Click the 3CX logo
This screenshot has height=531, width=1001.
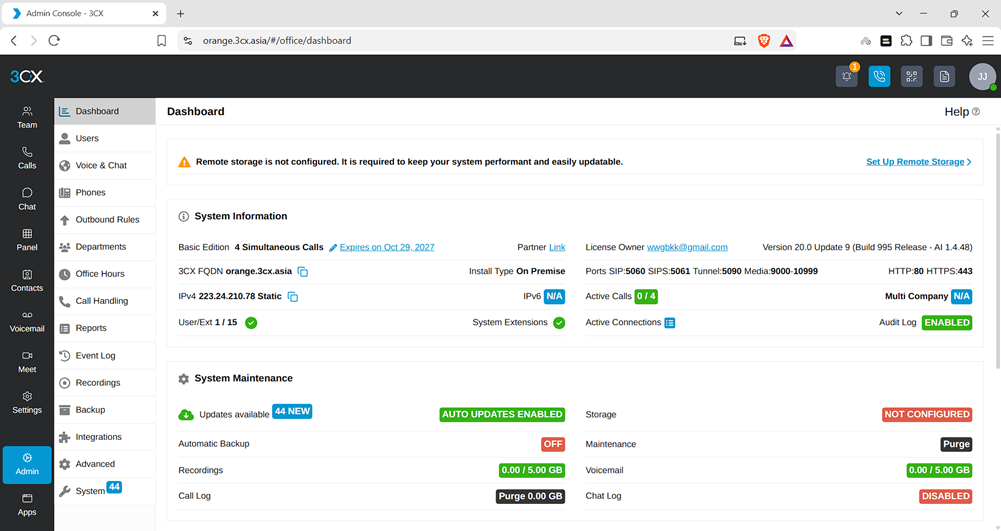pos(26,77)
